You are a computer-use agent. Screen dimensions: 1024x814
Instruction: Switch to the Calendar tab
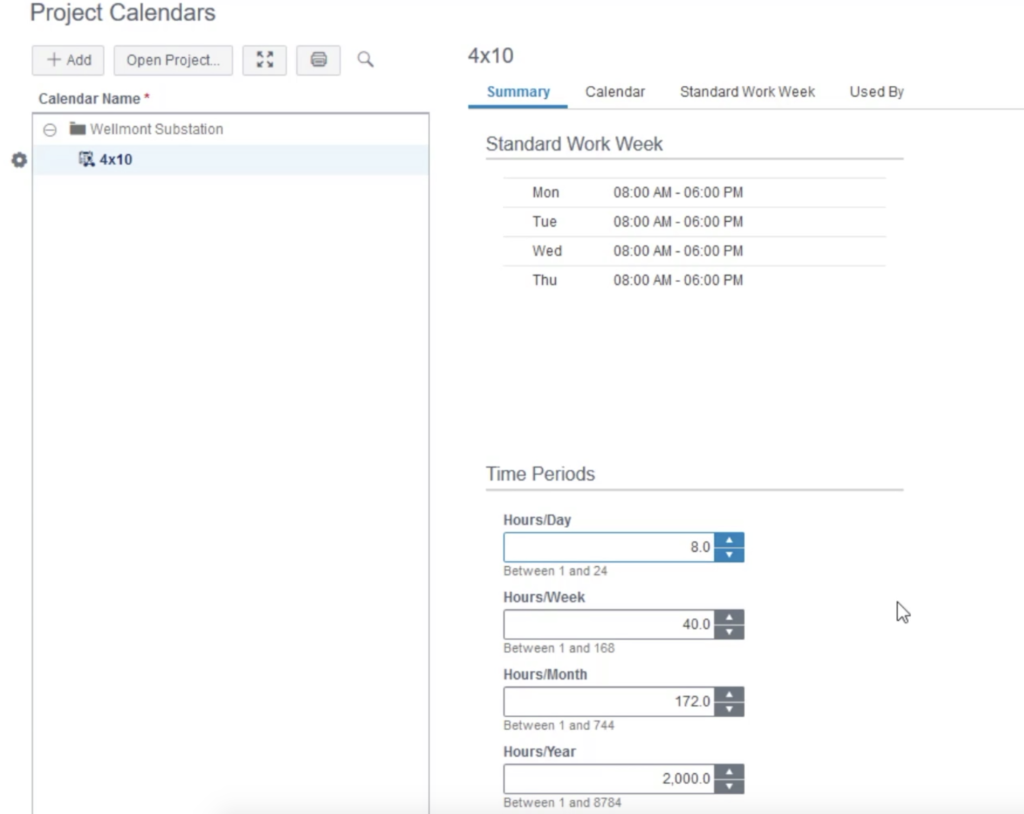point(615,91)
